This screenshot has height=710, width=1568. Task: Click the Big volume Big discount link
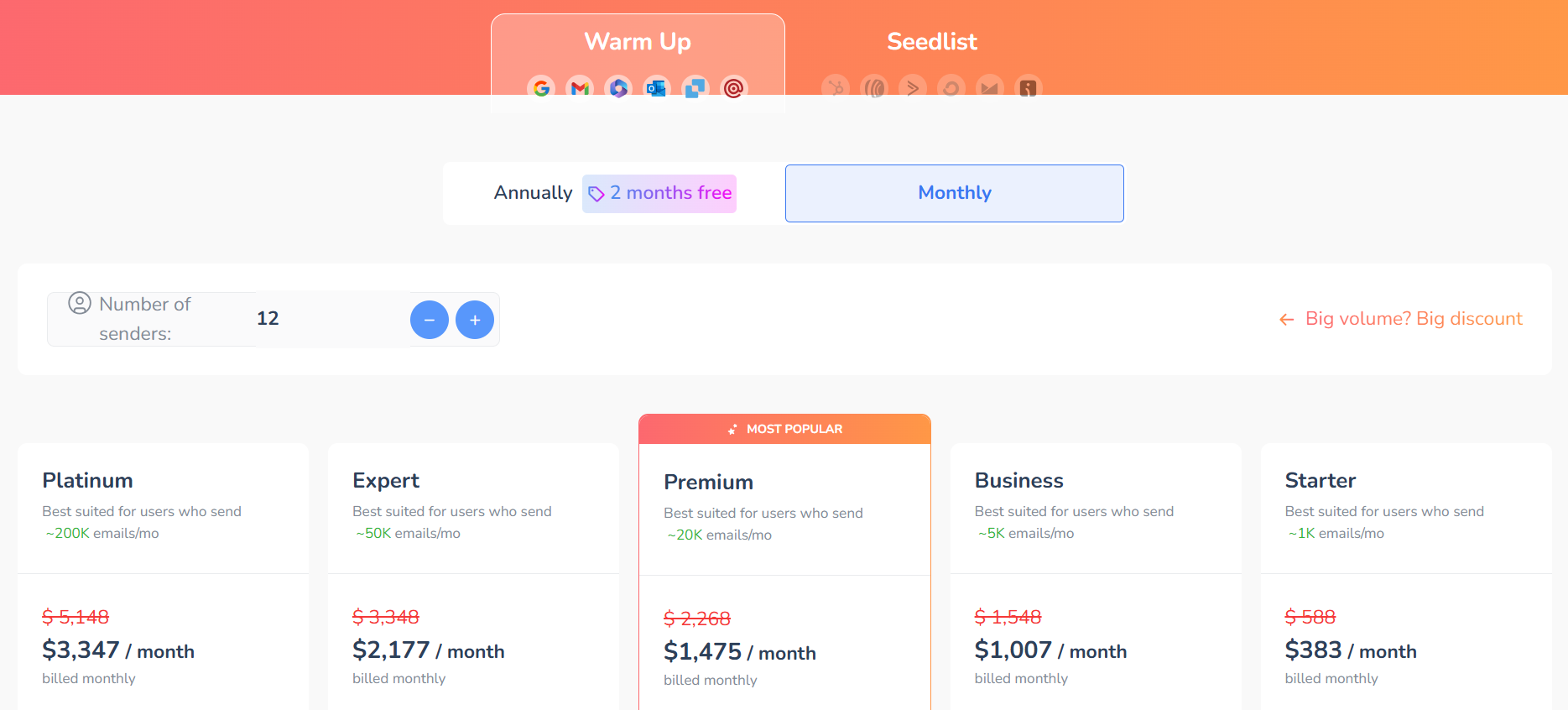pyautogui.click(x=1413, y=319)
